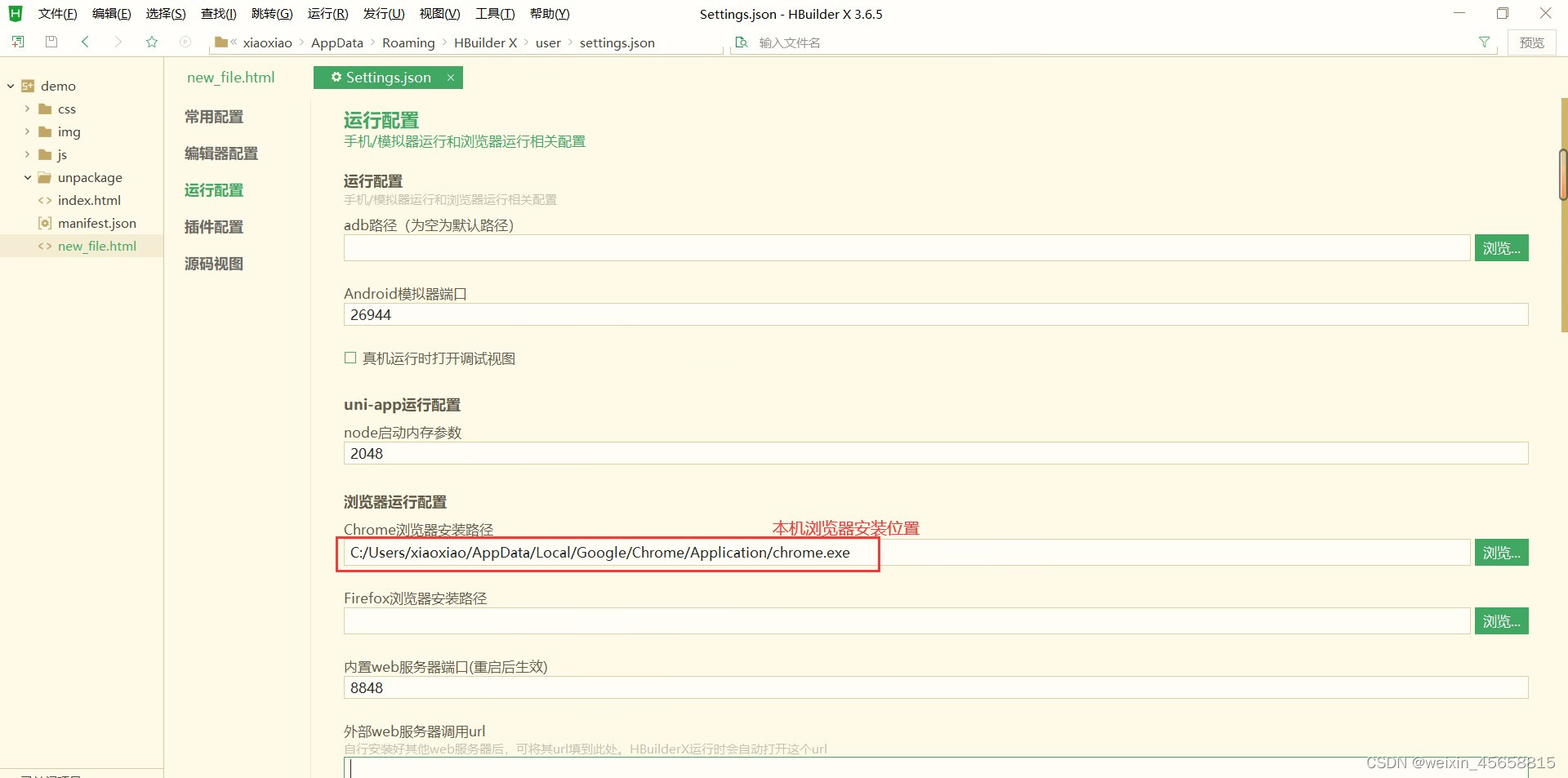The height and width of the screenshot is (778, 1568).
Task: Open the 编辑(E) menu
Action: point(111,14)
